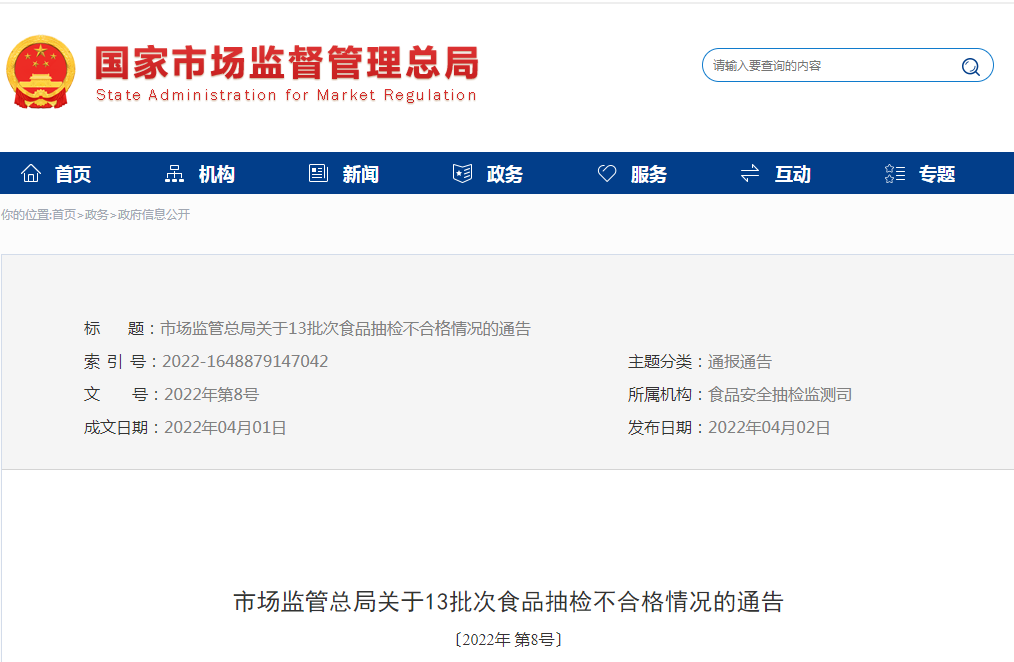This screenshot has height=662, width=1014.
Task: Click the national emblem logo
Action: point(41,71)
